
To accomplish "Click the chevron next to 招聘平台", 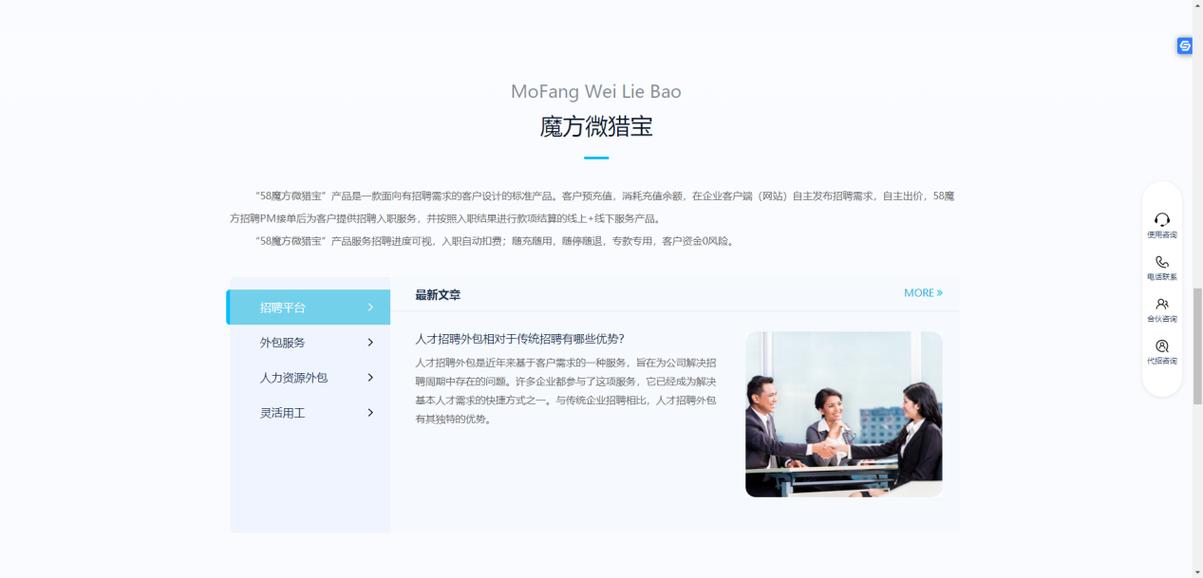I will click(x=371, y=307).
